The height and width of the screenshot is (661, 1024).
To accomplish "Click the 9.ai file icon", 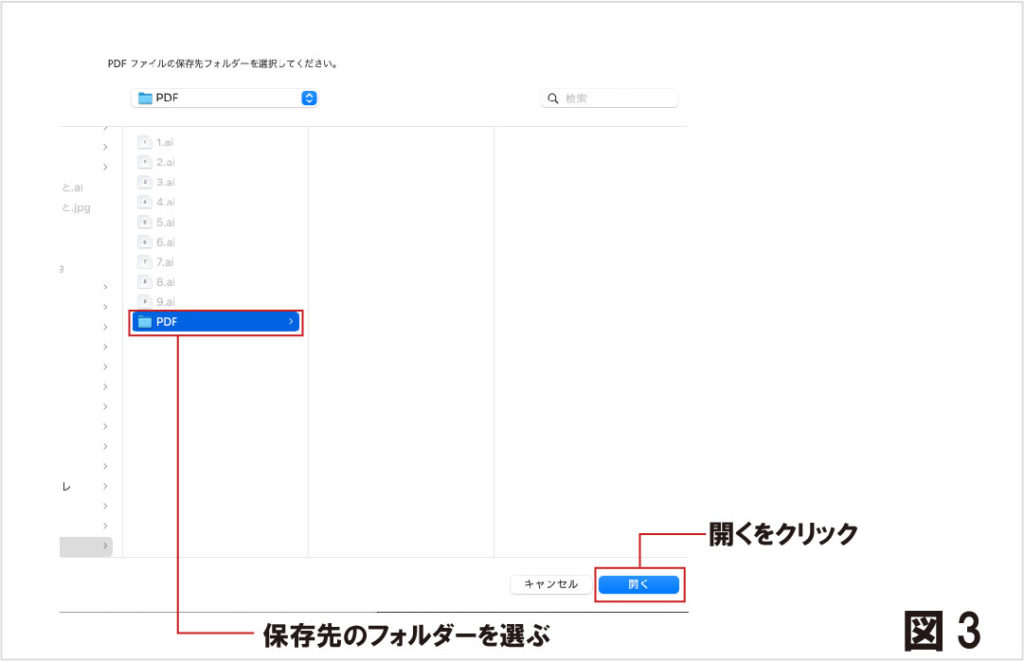I will [x=144, y=302].
